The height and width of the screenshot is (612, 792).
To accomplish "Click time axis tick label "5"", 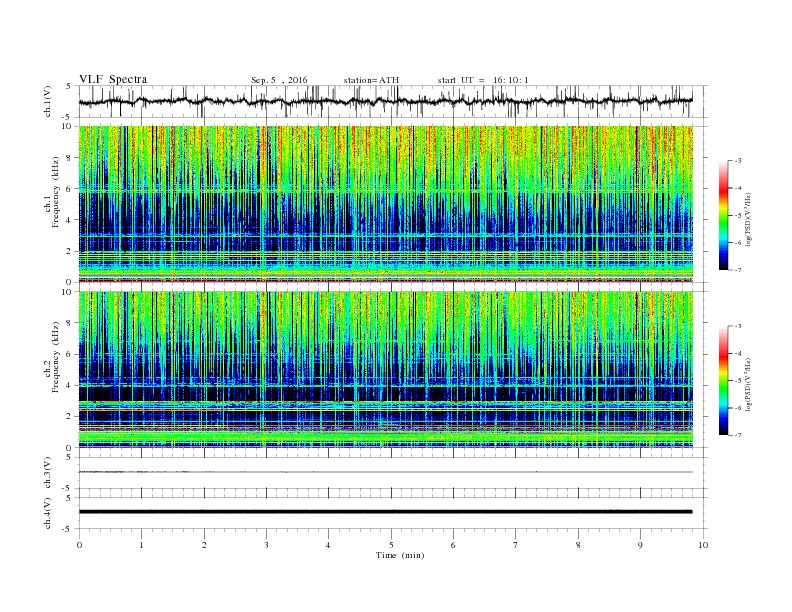I will (x=391, y=545).
